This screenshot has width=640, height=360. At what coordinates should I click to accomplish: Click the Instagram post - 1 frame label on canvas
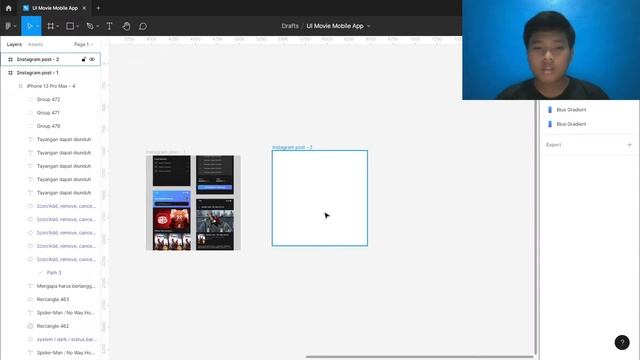[166, 152]
